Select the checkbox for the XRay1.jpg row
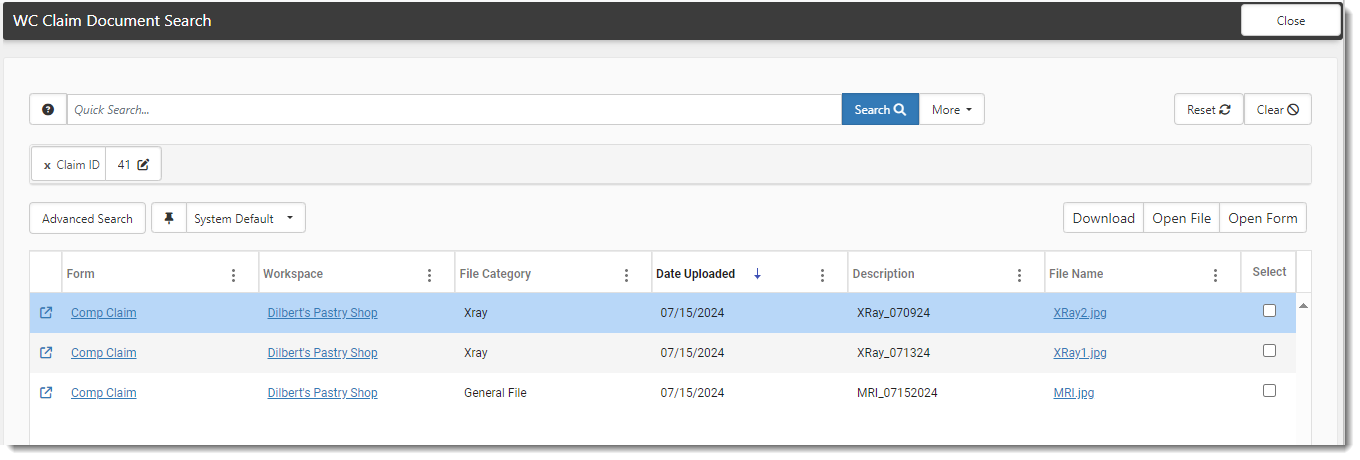Screen dimensions: 1360x460 (1270, 351)
